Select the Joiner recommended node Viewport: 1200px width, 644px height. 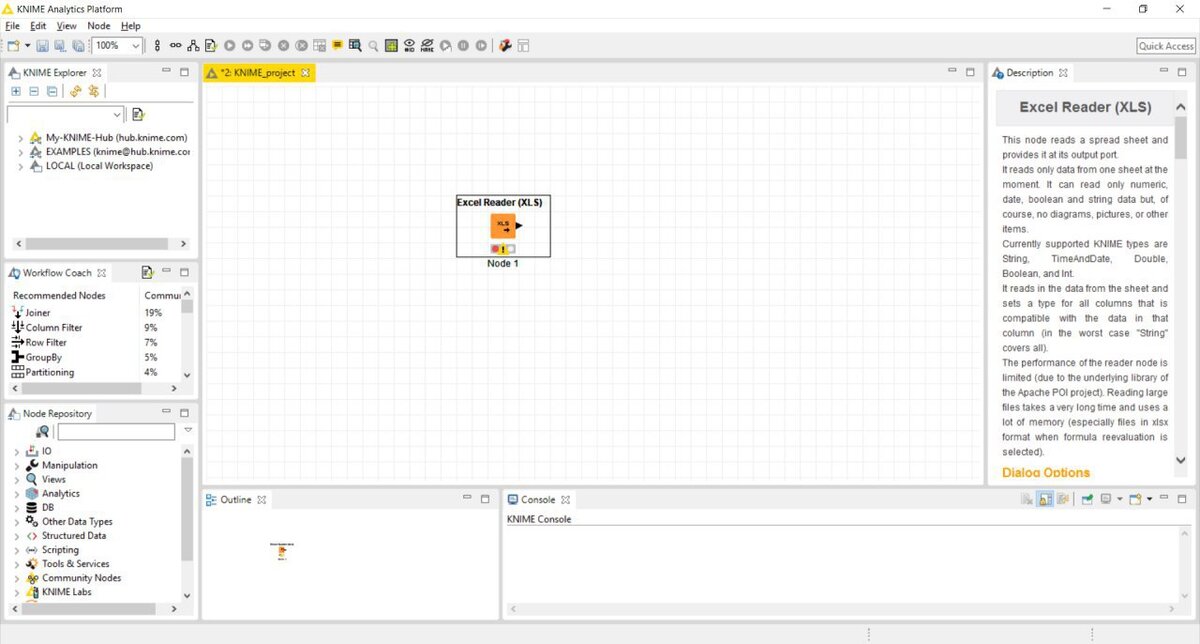coord(37,313)
